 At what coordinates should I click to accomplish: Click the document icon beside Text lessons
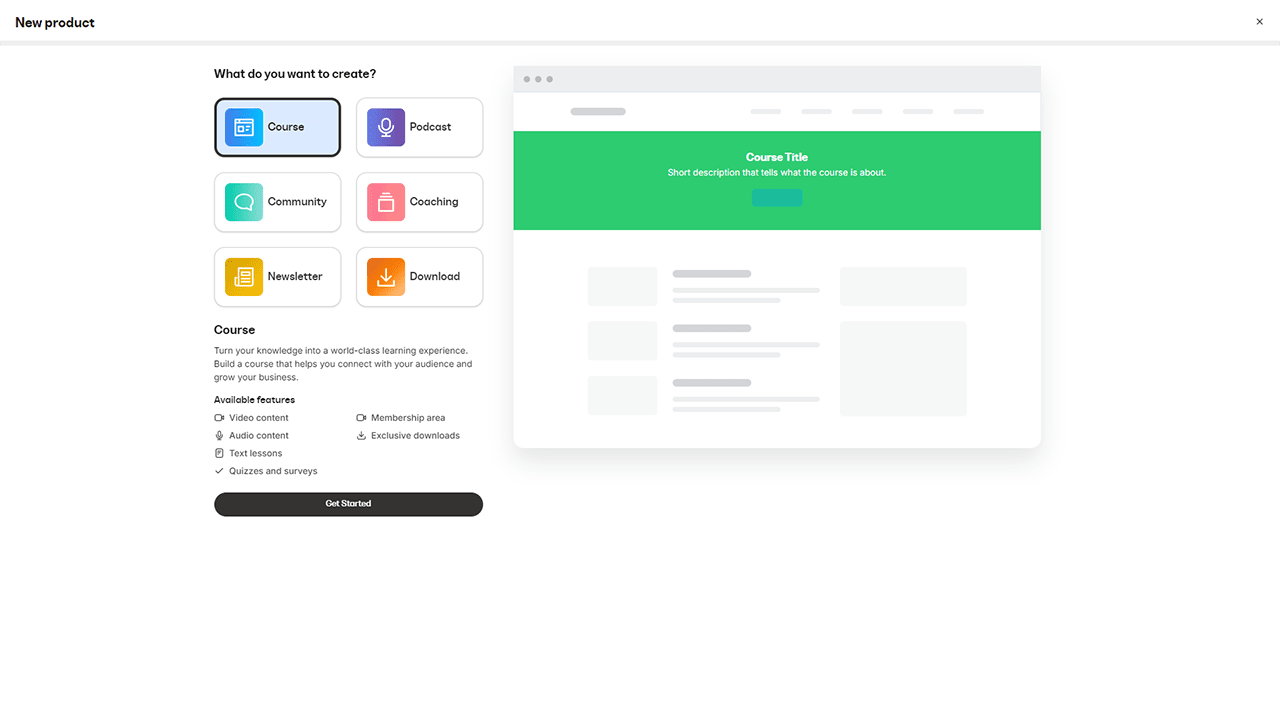click(219, 454)
